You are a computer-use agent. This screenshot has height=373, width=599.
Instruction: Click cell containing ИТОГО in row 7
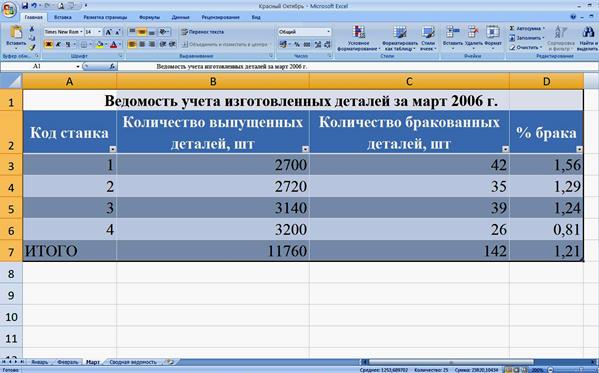(70, 251)
